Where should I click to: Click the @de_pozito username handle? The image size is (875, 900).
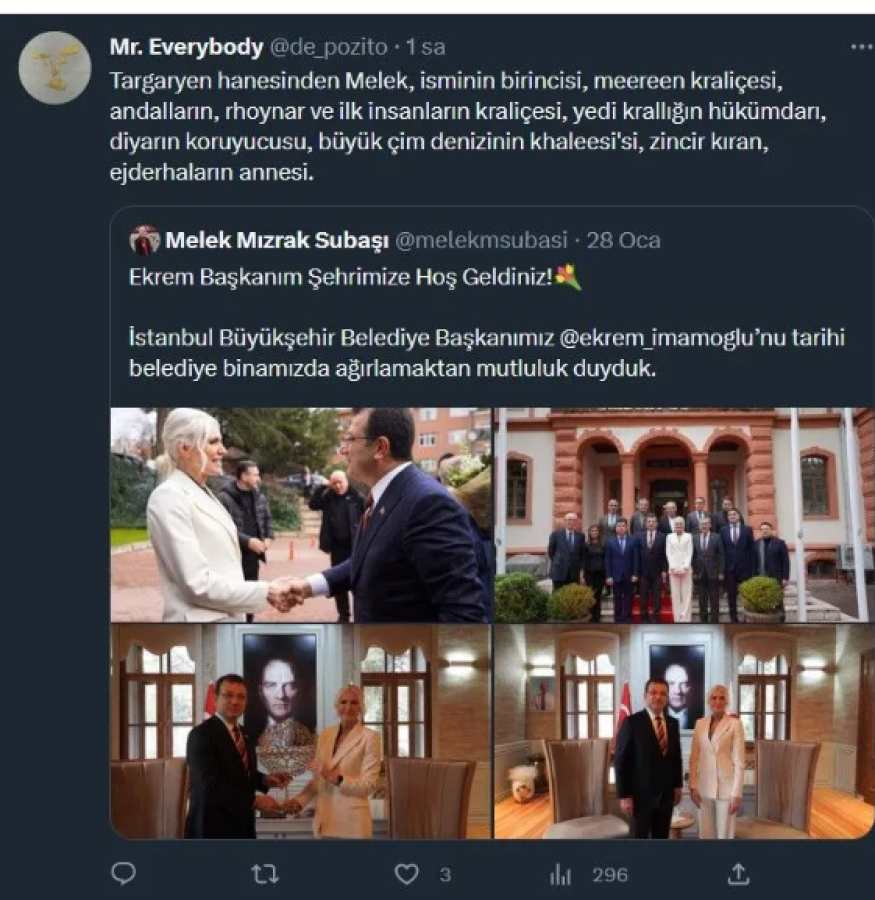330,46
